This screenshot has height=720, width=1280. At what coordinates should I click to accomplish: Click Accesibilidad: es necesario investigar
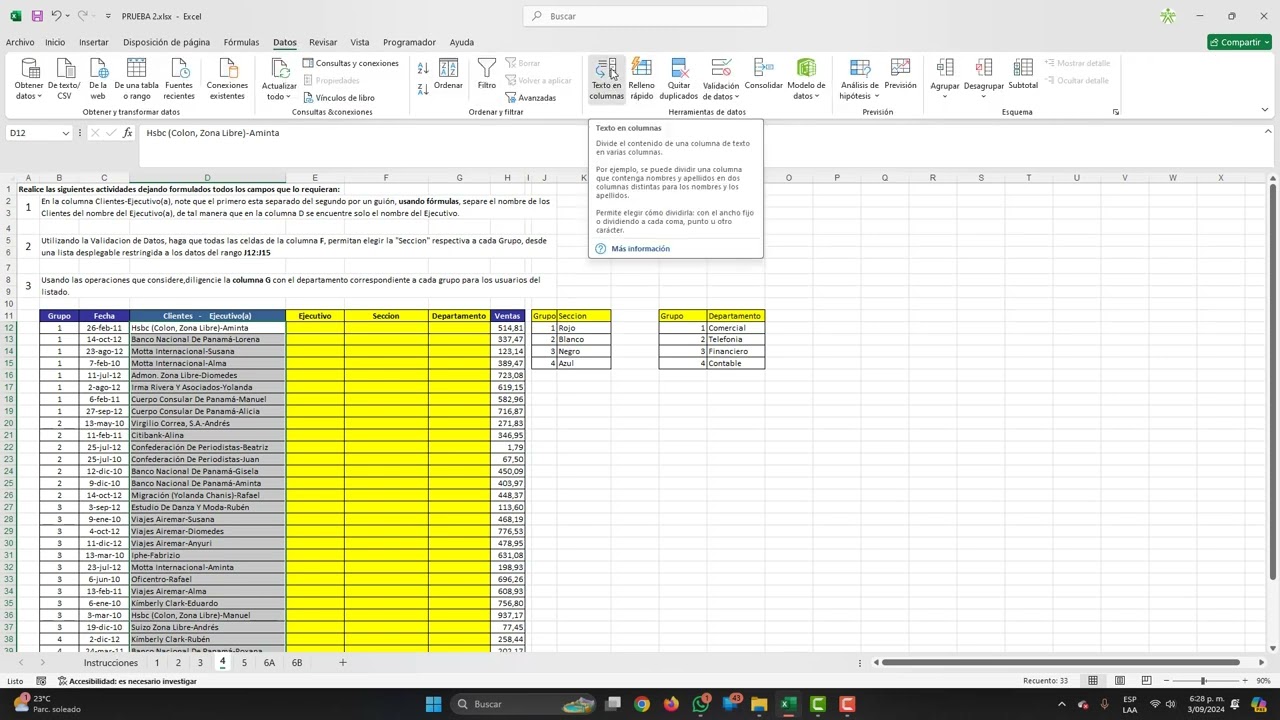pyautogui.click(x=127, y=681)
